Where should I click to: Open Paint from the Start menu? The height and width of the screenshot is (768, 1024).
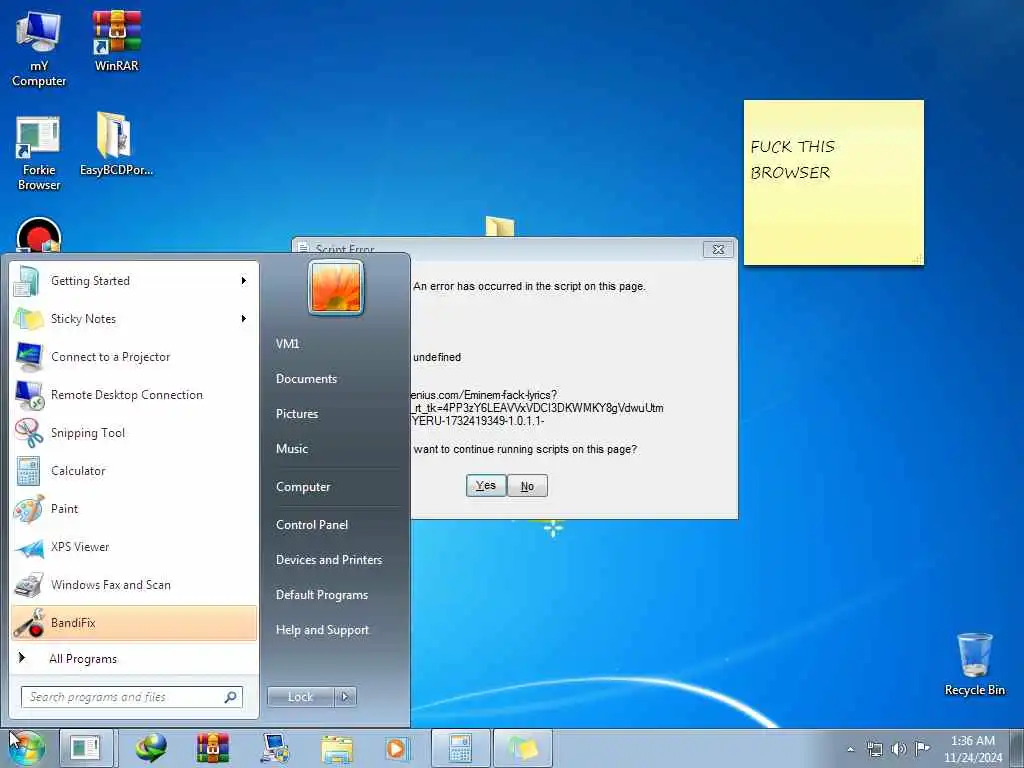click(x=134, y=509)
